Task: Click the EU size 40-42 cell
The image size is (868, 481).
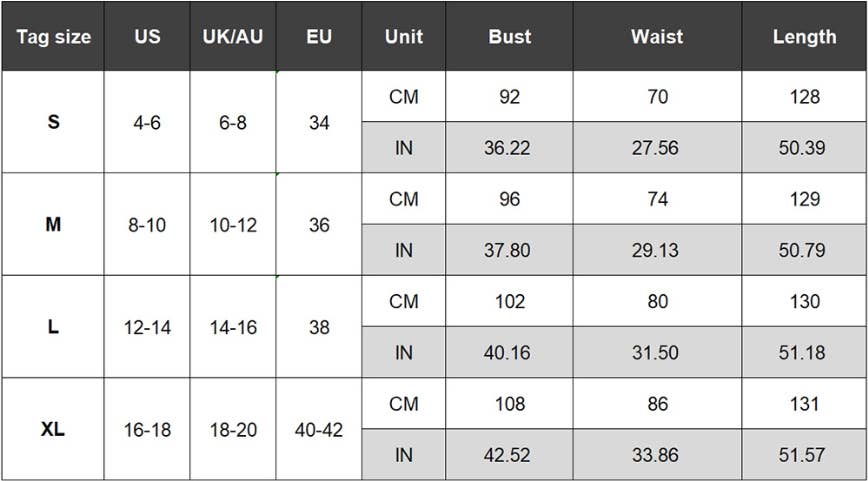Action: (x=319, y=429)
